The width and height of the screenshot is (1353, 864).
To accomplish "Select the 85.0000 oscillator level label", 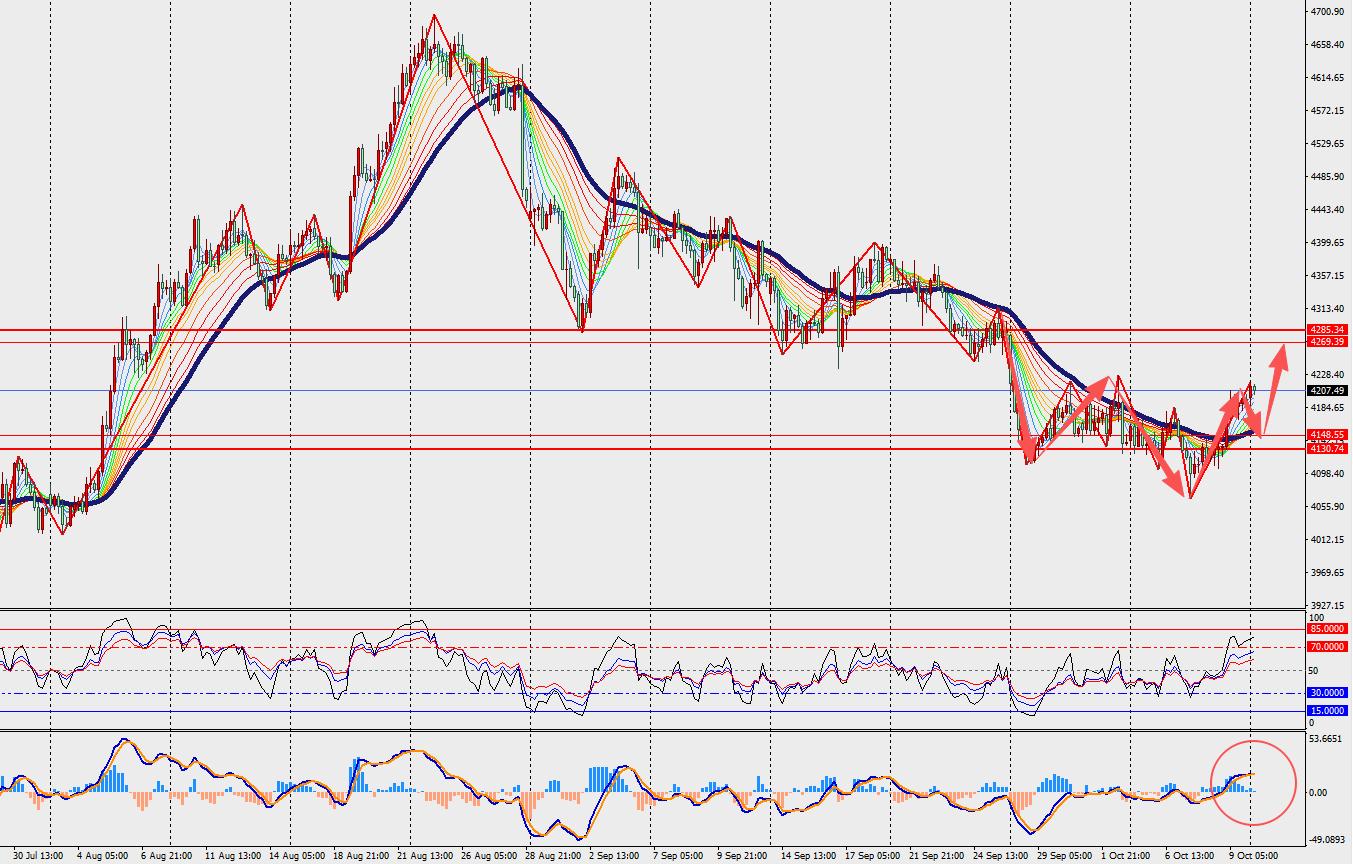I will [x=1327, y=629].
